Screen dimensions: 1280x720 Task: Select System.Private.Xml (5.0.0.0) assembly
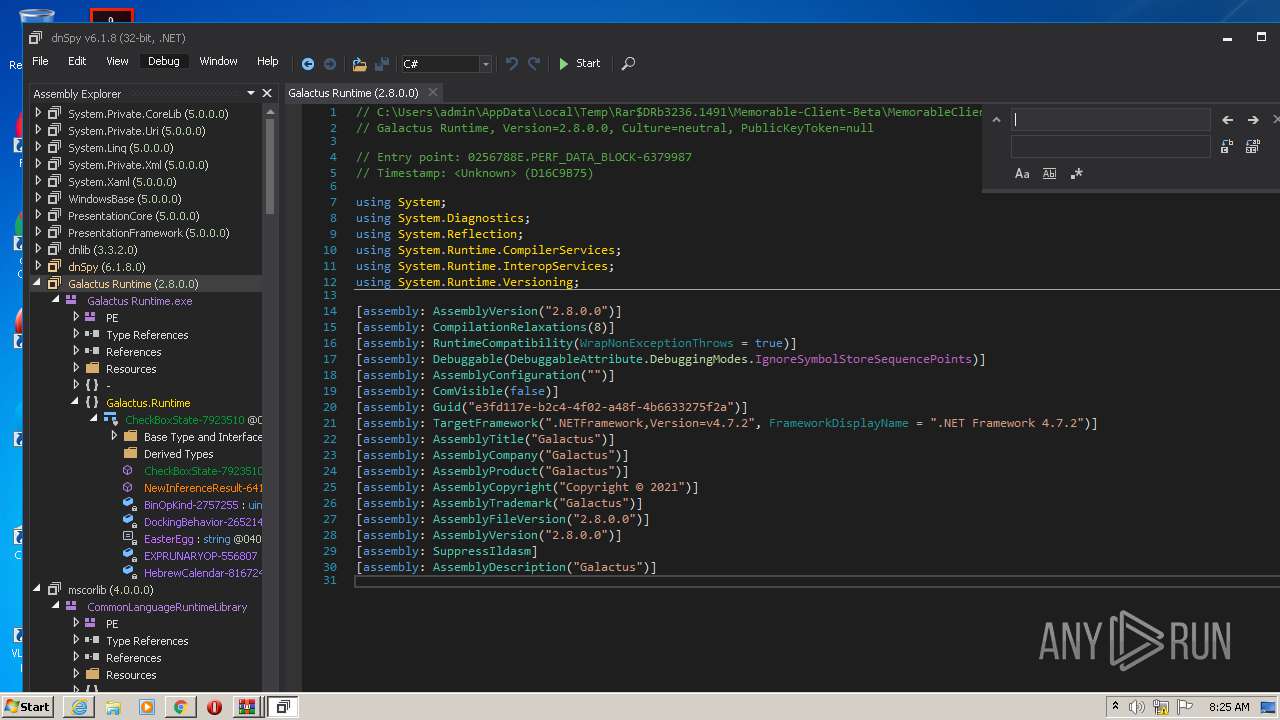pos(138,165)
